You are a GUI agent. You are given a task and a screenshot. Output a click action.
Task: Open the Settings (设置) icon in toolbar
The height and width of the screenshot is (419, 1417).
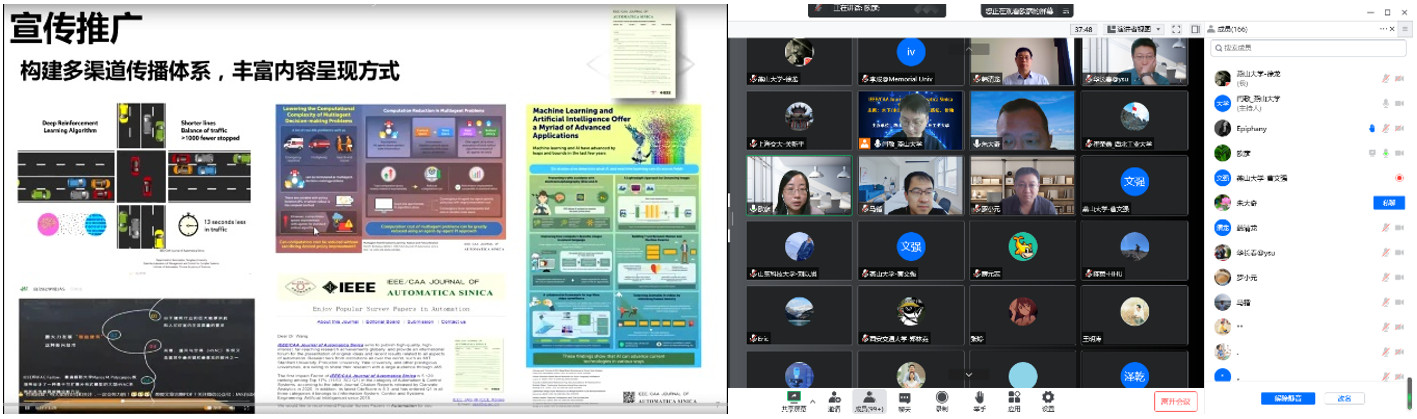[x=1048, y=400]
